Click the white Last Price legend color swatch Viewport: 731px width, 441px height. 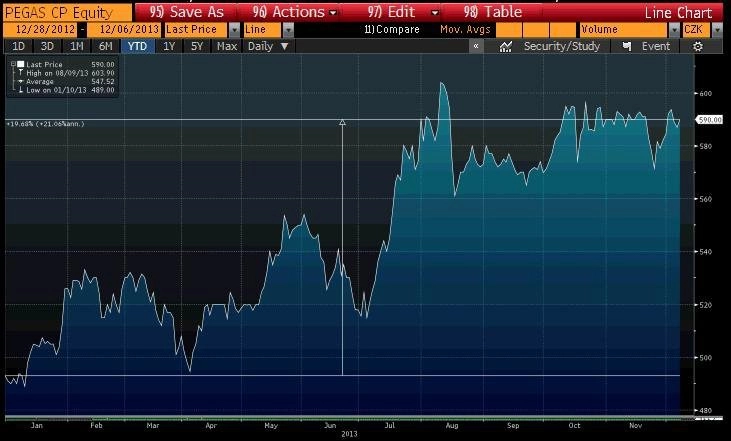(x=21, y=64)
